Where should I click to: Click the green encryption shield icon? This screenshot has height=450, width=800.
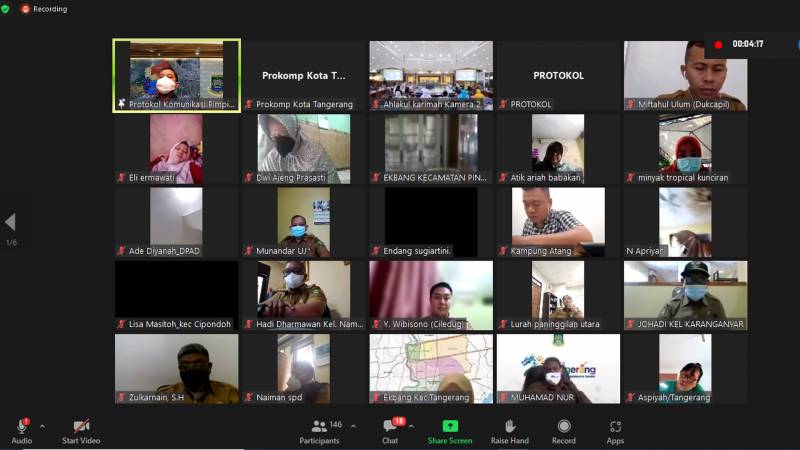tap(6, 8)
